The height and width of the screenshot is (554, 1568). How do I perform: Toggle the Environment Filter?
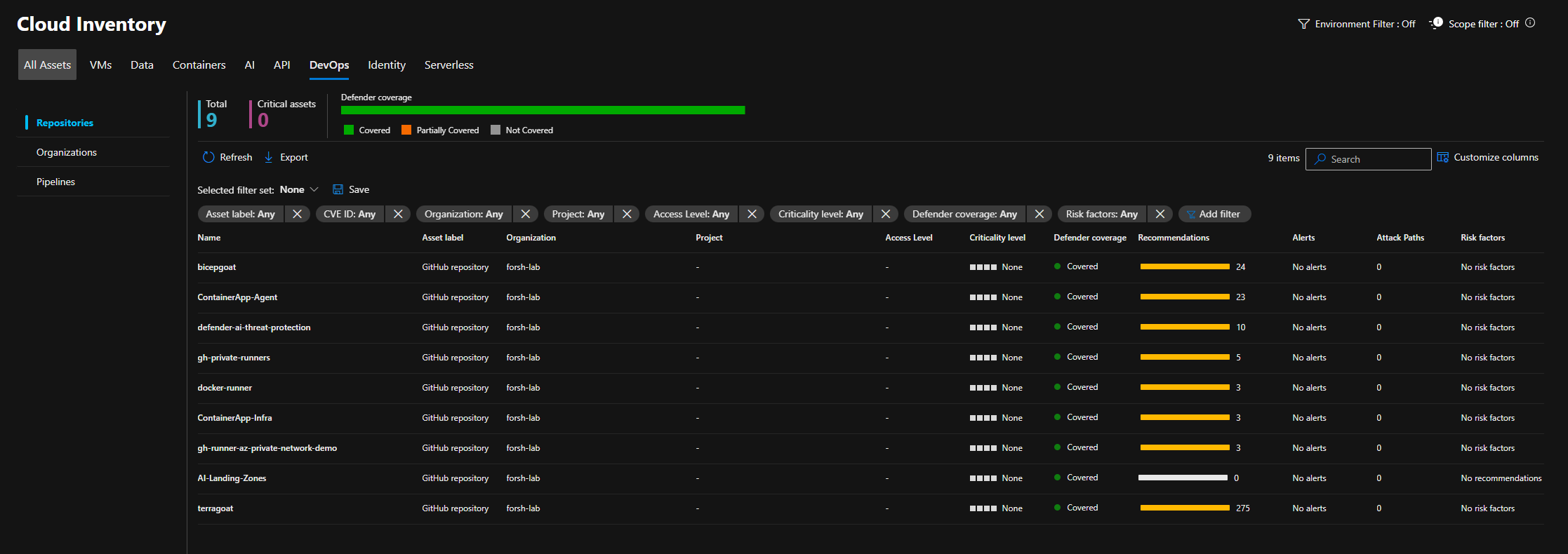pyautogui.click(x=1356, y=25)
